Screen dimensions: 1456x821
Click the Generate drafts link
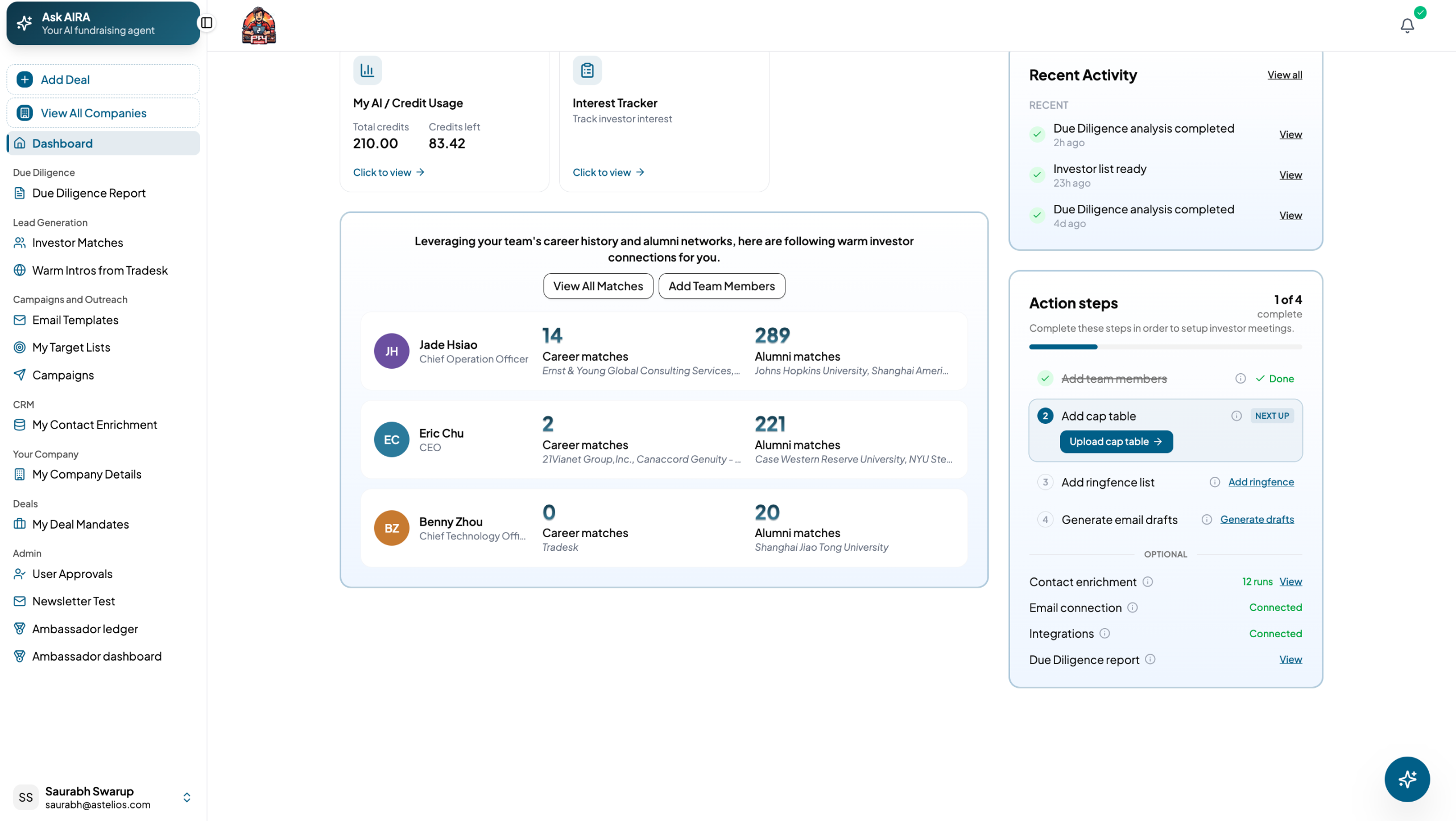(x=1257, y=519)
